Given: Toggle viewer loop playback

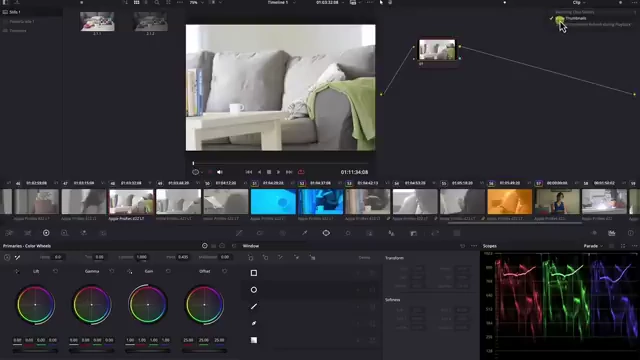Looking at the screenshot, I should (301, 172).
